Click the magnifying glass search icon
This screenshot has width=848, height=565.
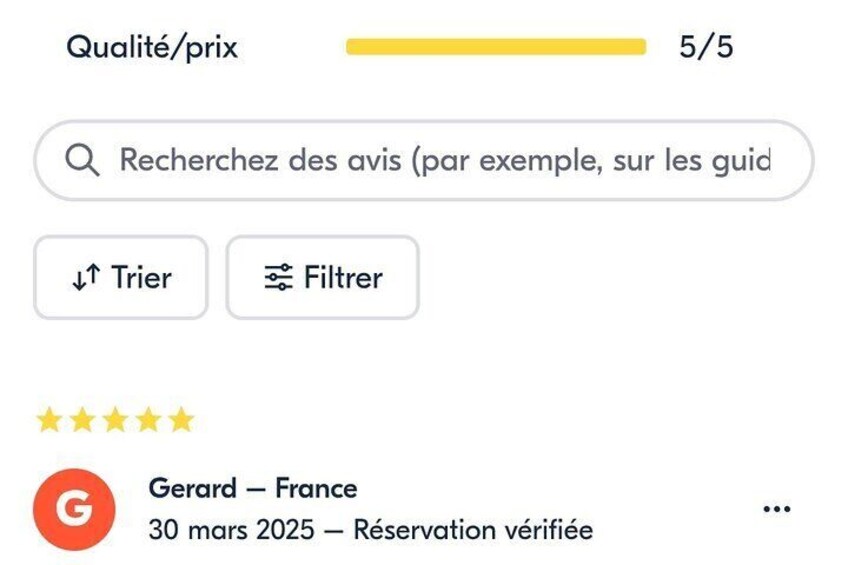tap(82, 160)
